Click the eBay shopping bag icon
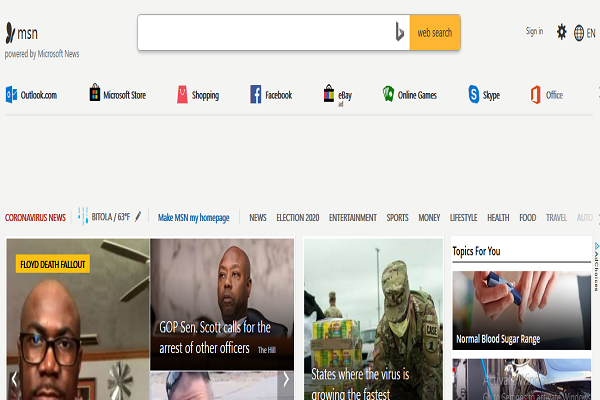This screenshot has width=600, height=400. 329,95
